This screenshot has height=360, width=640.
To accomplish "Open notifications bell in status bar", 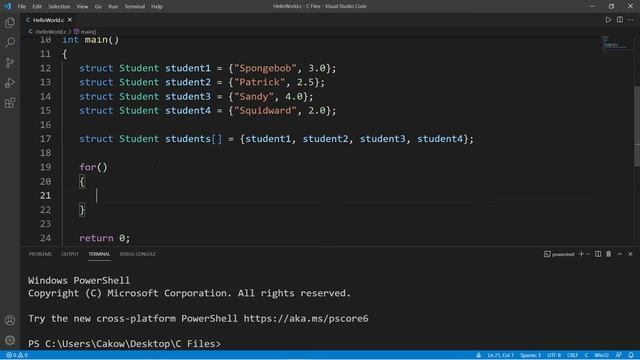I will pos(631,355).
